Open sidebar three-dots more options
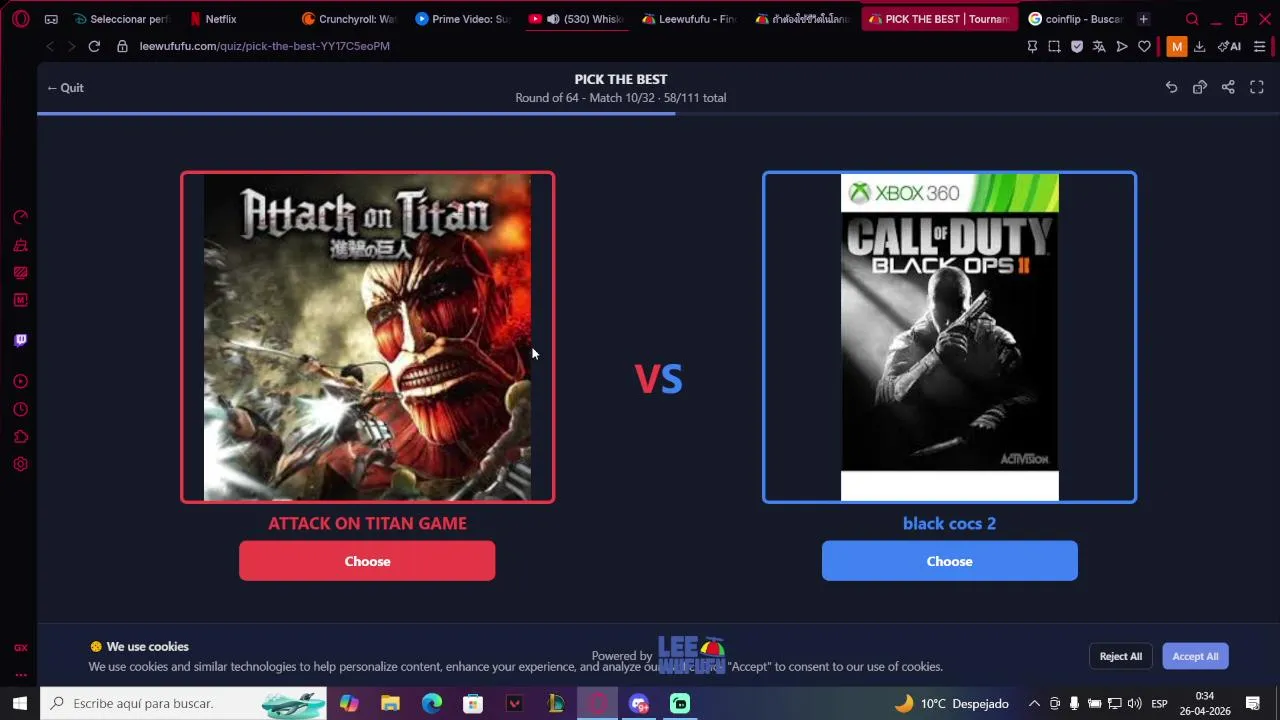Screen dimensions: 1280x720 20,675
